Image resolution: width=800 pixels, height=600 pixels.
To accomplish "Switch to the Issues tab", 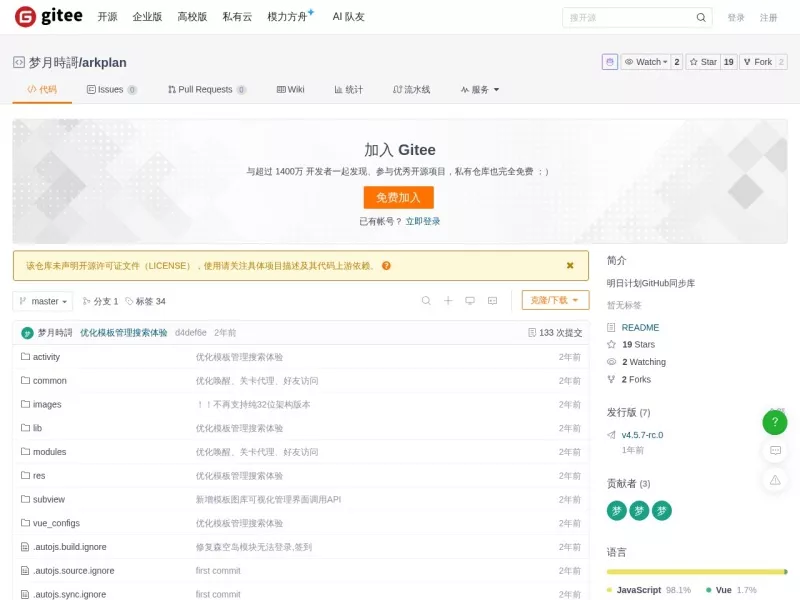I will click(111, 89).
